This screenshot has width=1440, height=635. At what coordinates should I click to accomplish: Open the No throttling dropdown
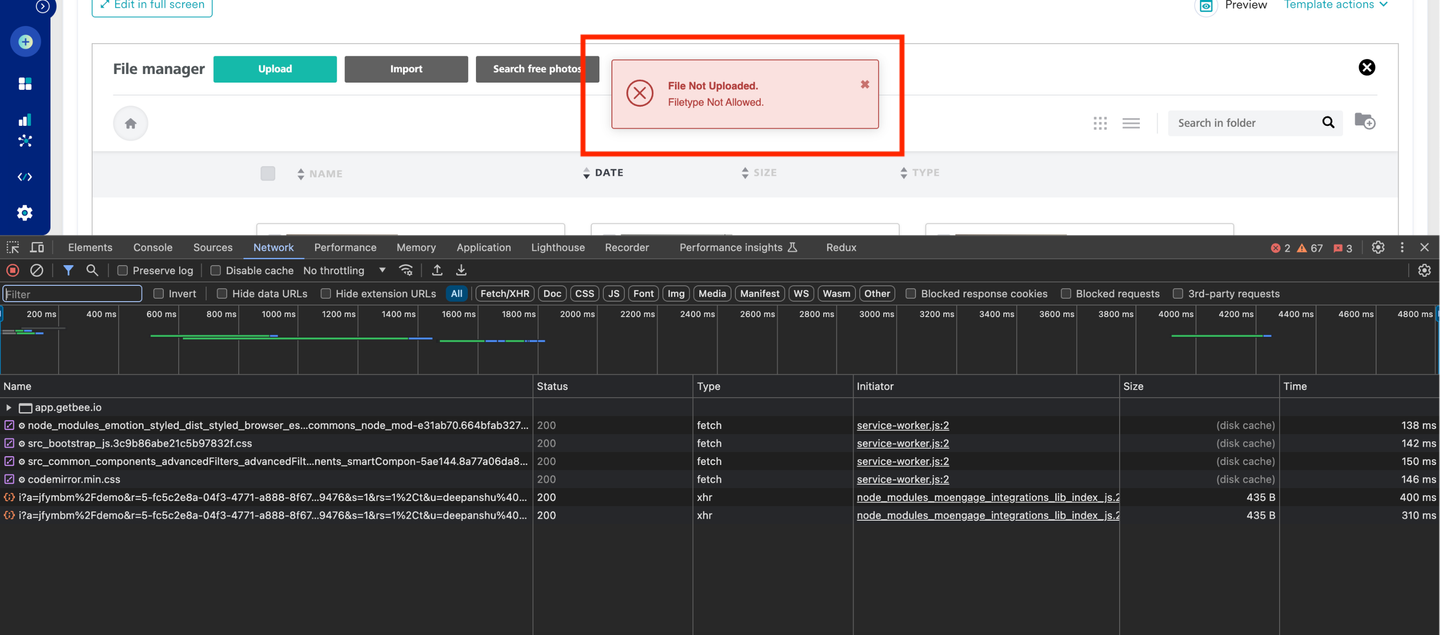(344, 270)
